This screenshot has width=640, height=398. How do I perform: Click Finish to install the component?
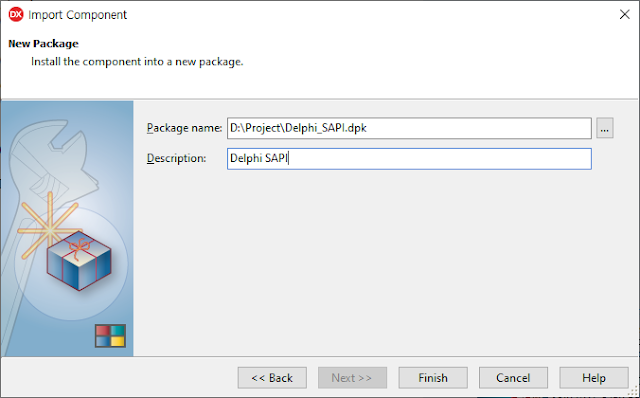click(433, 378)
